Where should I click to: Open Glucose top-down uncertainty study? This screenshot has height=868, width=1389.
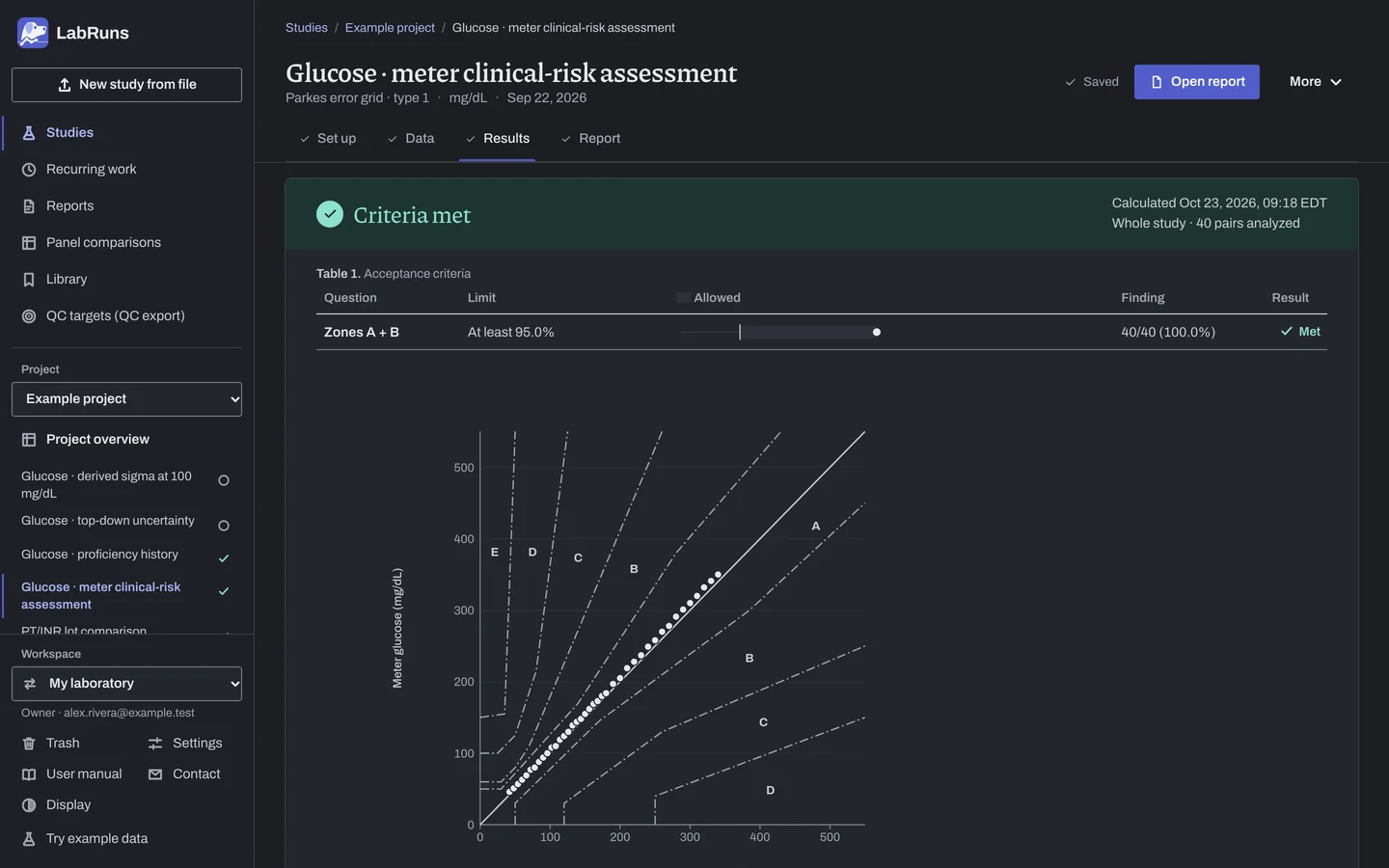[108, 521]
